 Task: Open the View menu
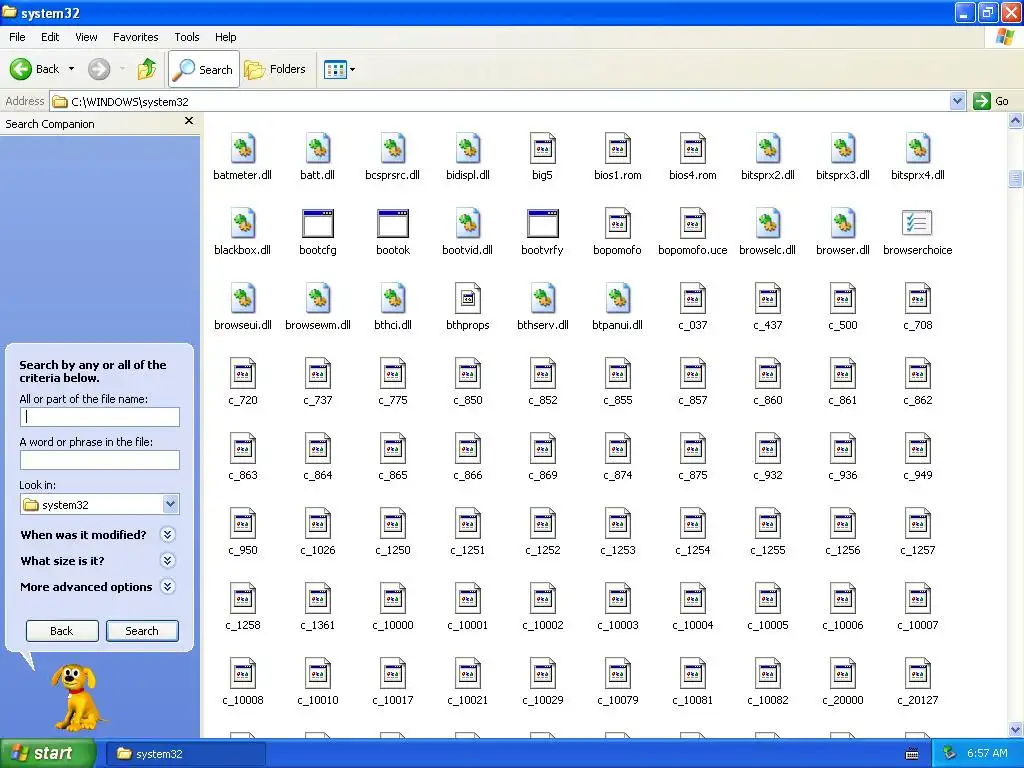pyautogui.click(x=86, y=37)
